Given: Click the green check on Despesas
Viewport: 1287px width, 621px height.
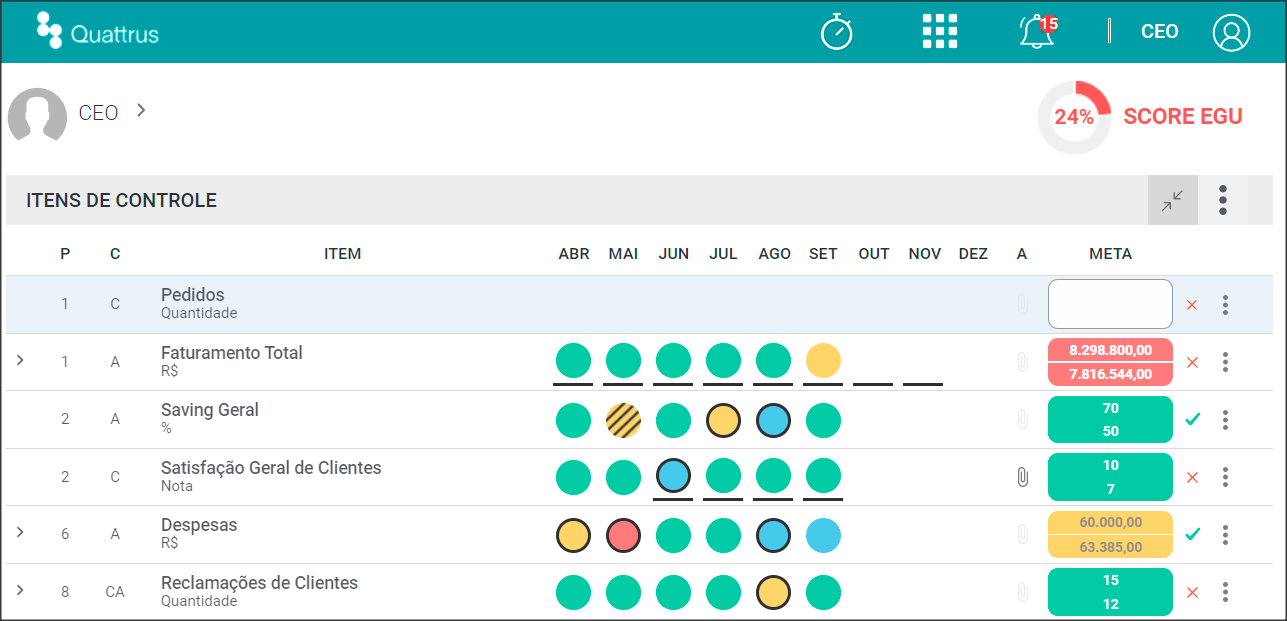Looking at the screenshot, I should coord(1191,535).
